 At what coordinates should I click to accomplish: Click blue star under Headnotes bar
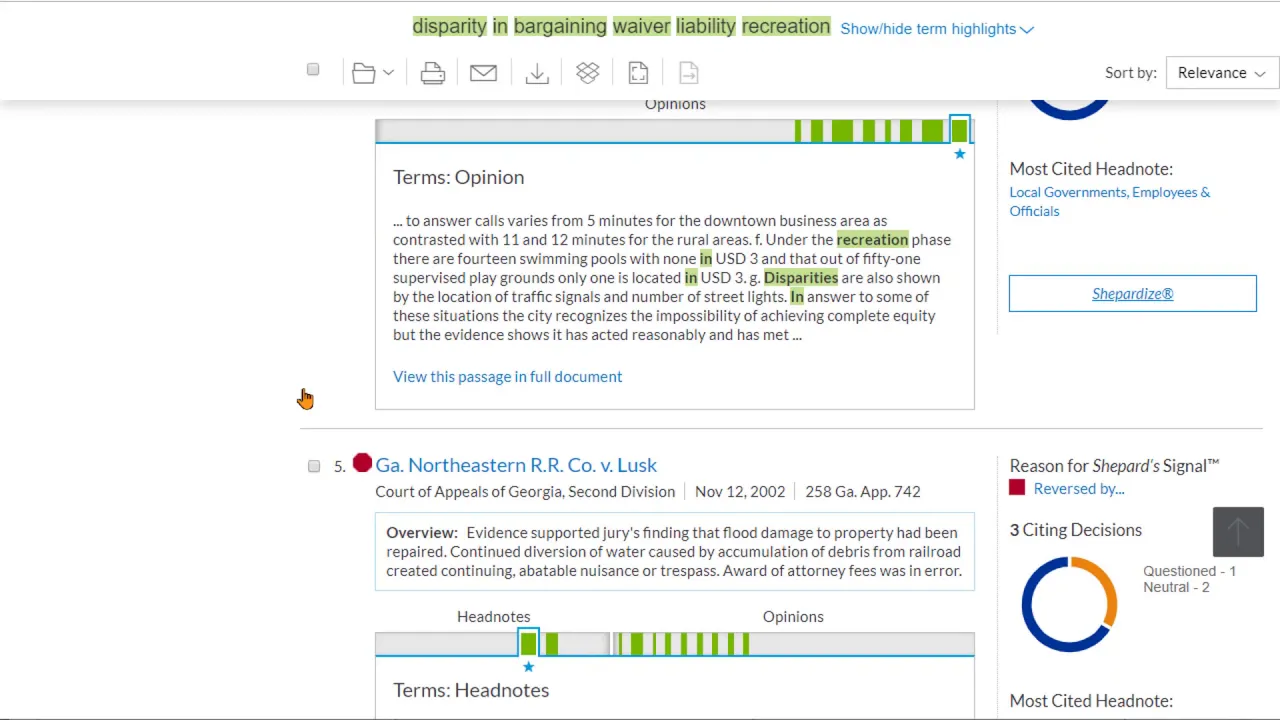[528, 667]
